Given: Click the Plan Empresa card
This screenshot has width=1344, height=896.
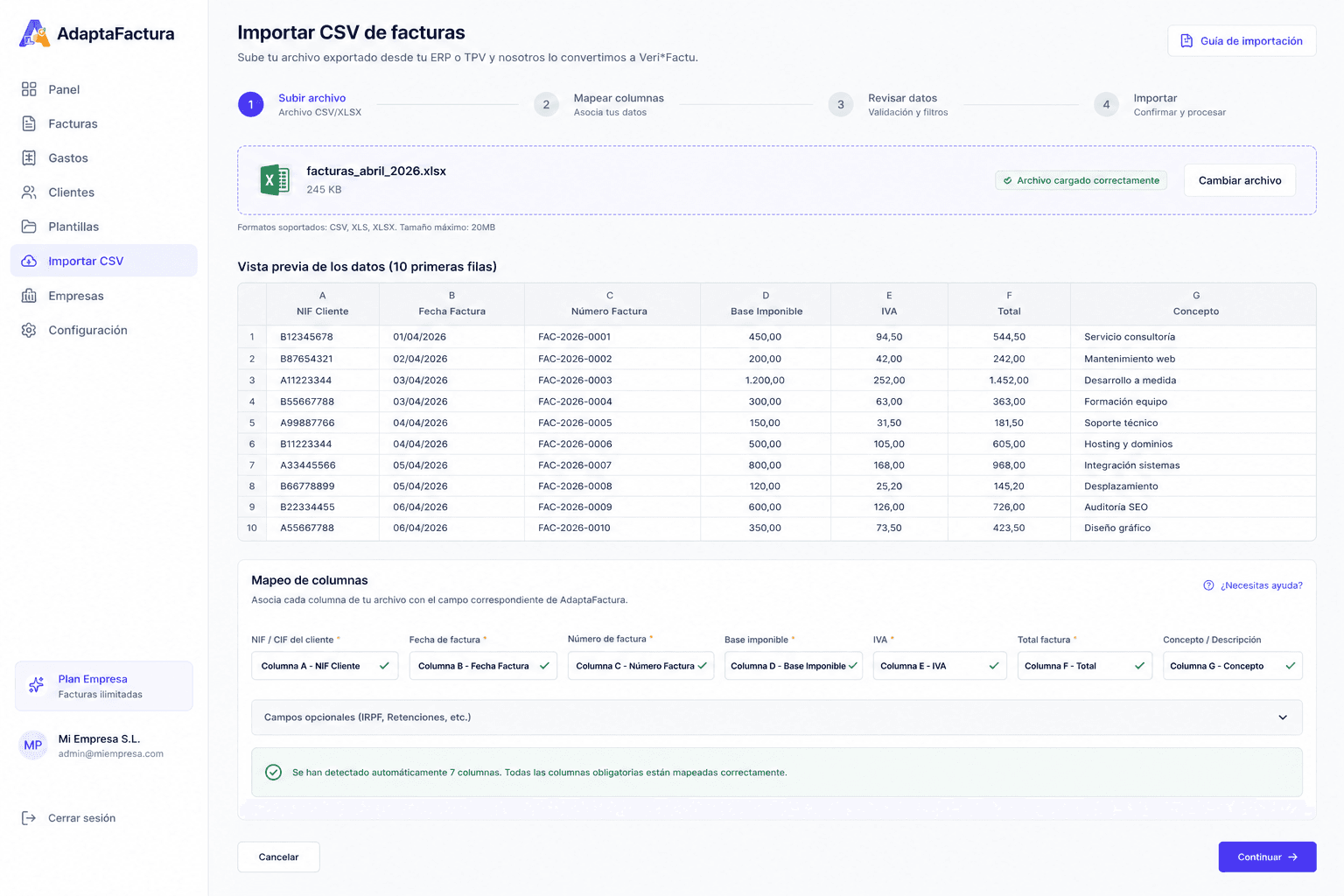Looking at the screenshot, I should point(104,686).
